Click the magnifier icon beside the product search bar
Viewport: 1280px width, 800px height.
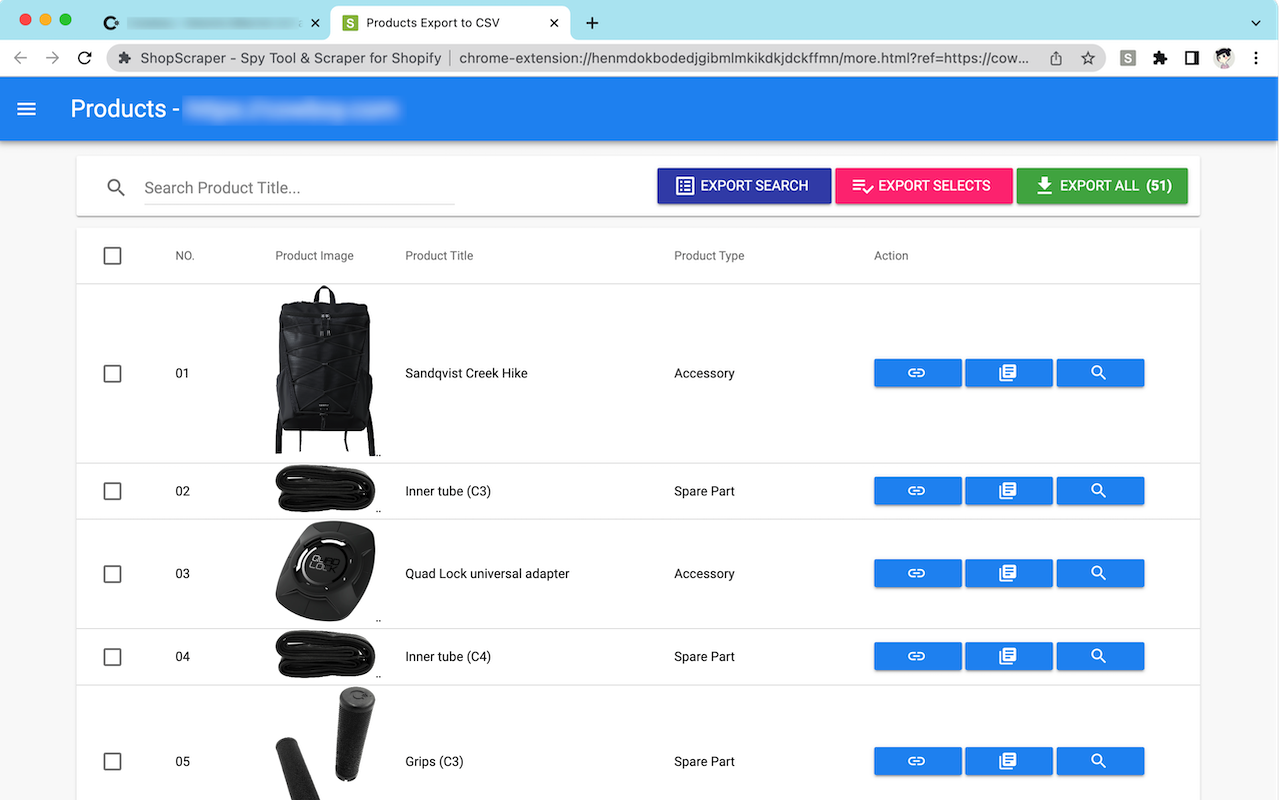(115, 187)
